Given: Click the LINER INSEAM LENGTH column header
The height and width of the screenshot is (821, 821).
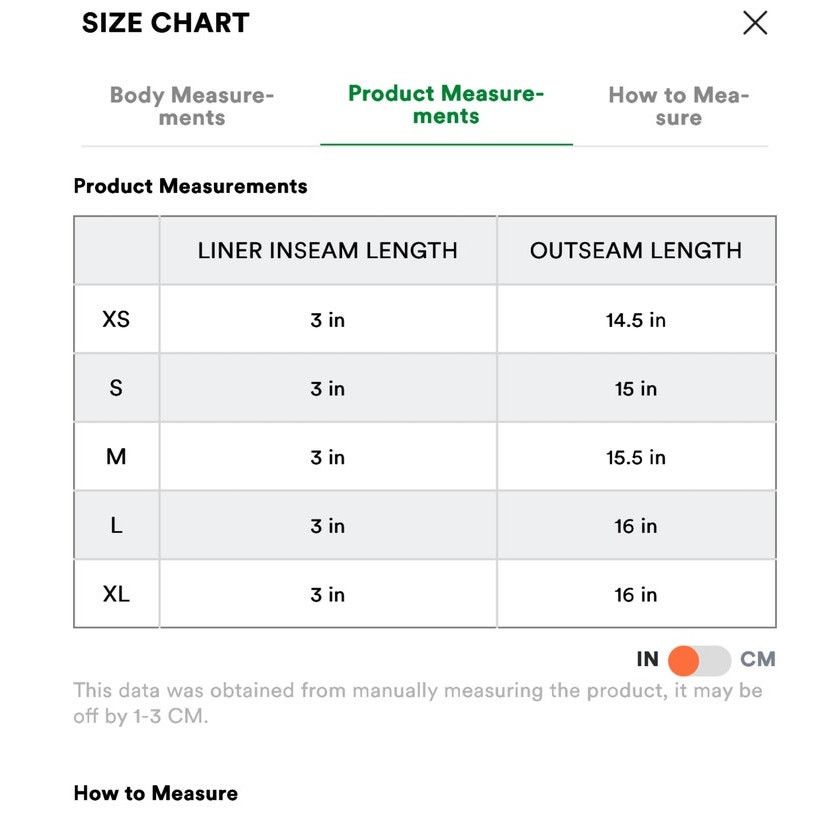Looking at the screenshot, I should [x=328, y=250].
